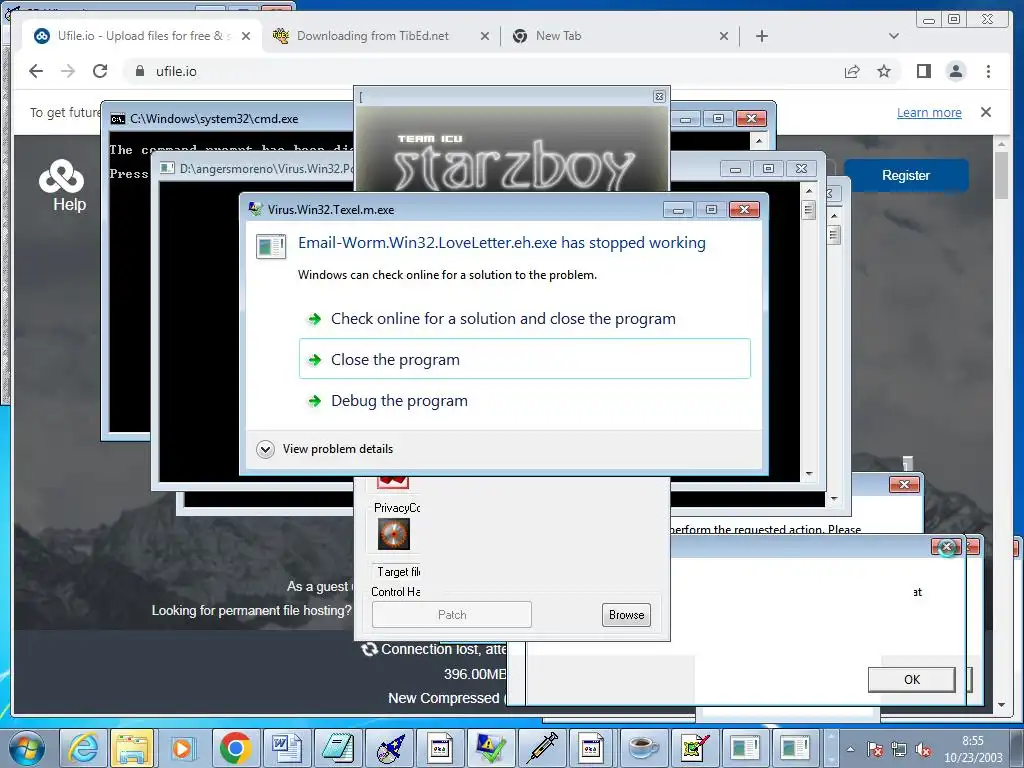1024x768 pixels.
Task: Choose Check online for a solution option
Action: (524, 319)
